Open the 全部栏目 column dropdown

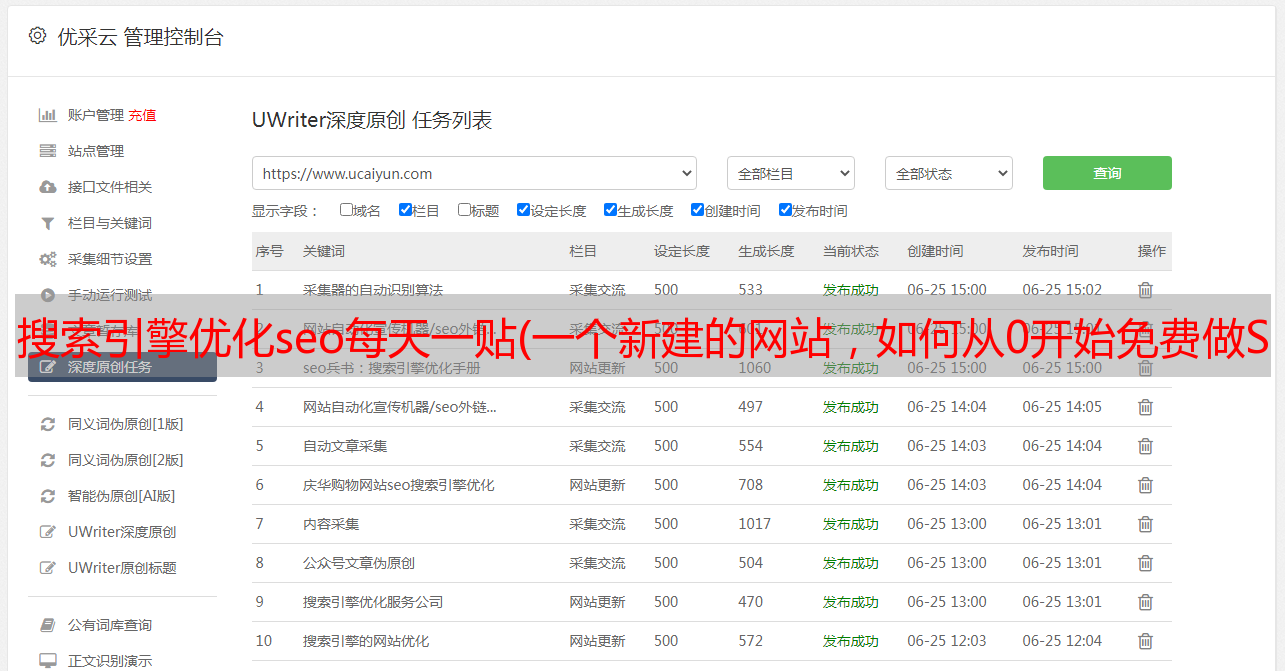click(x=791, y=173)
